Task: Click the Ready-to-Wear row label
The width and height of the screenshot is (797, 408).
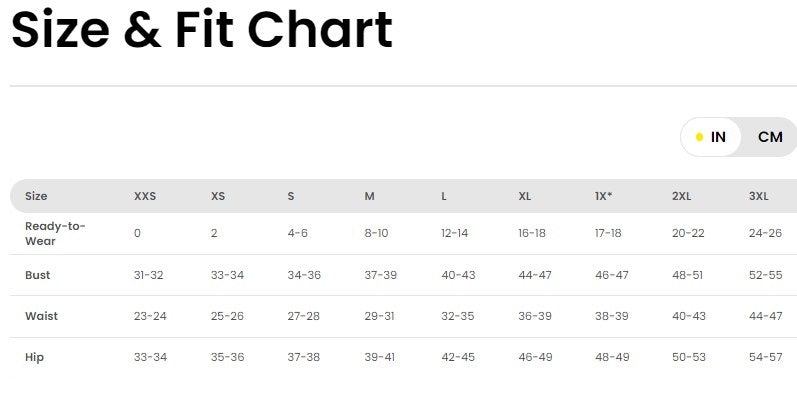Action: [55, 233]
